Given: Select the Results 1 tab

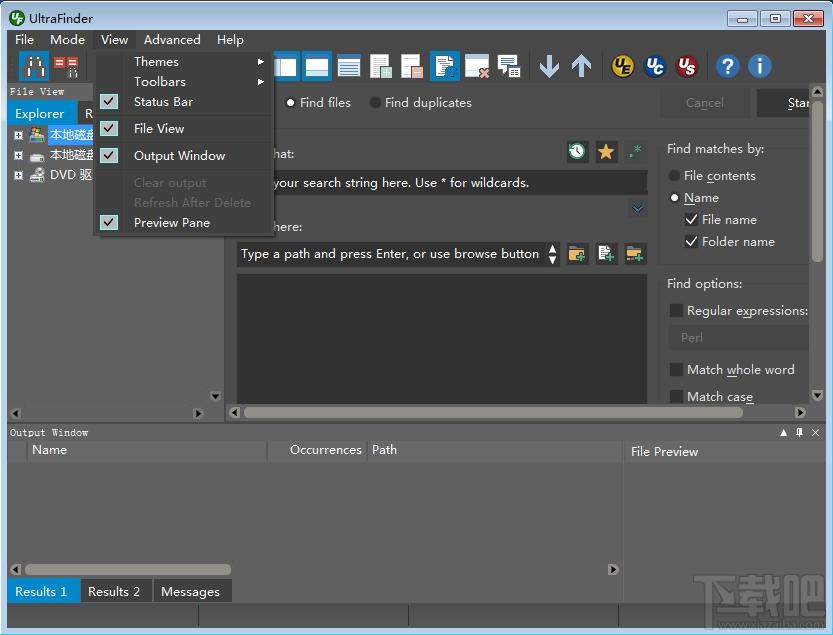Looking at the screenshot, I should point(43,591).
